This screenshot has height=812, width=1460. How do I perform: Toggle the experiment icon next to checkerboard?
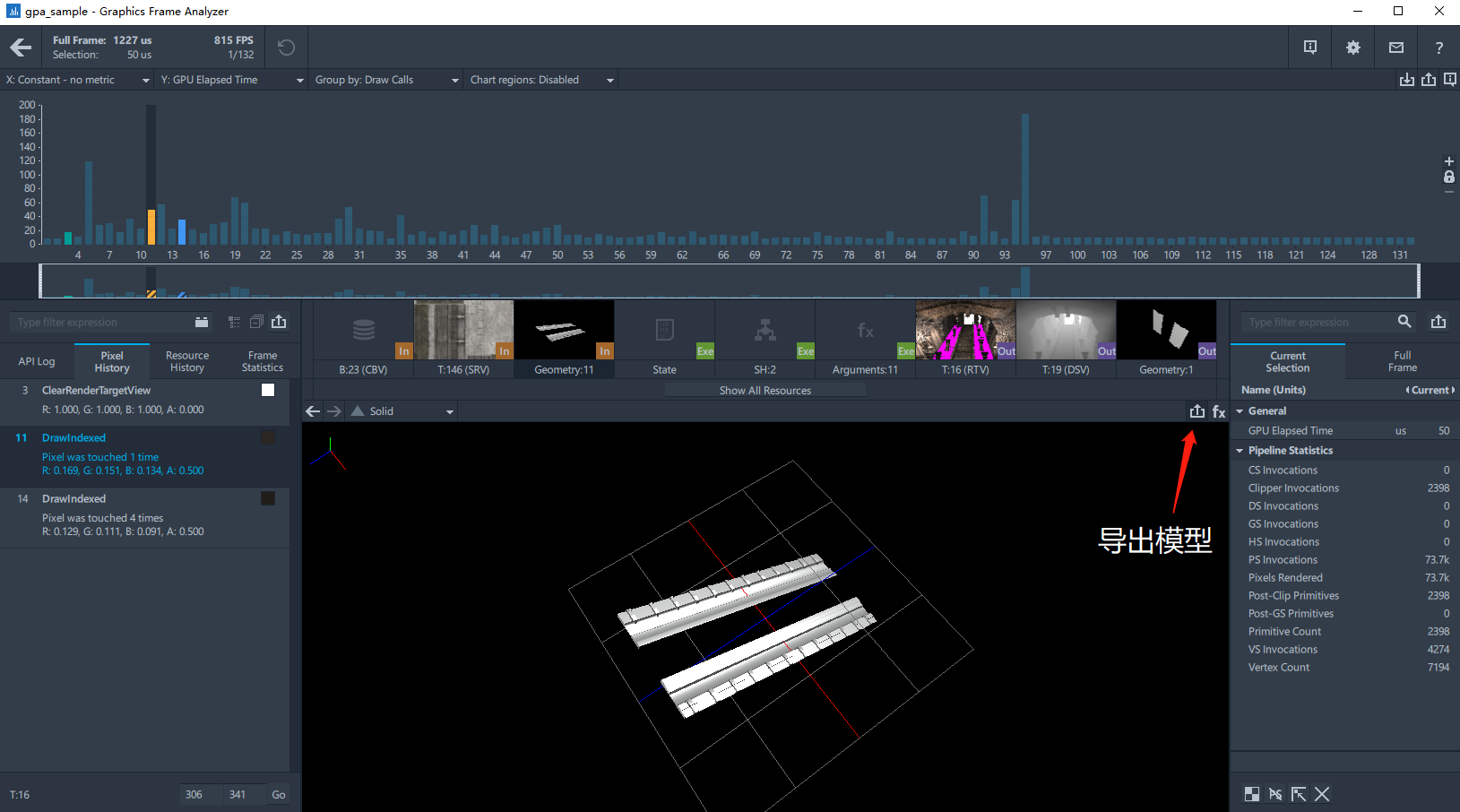1275,794
